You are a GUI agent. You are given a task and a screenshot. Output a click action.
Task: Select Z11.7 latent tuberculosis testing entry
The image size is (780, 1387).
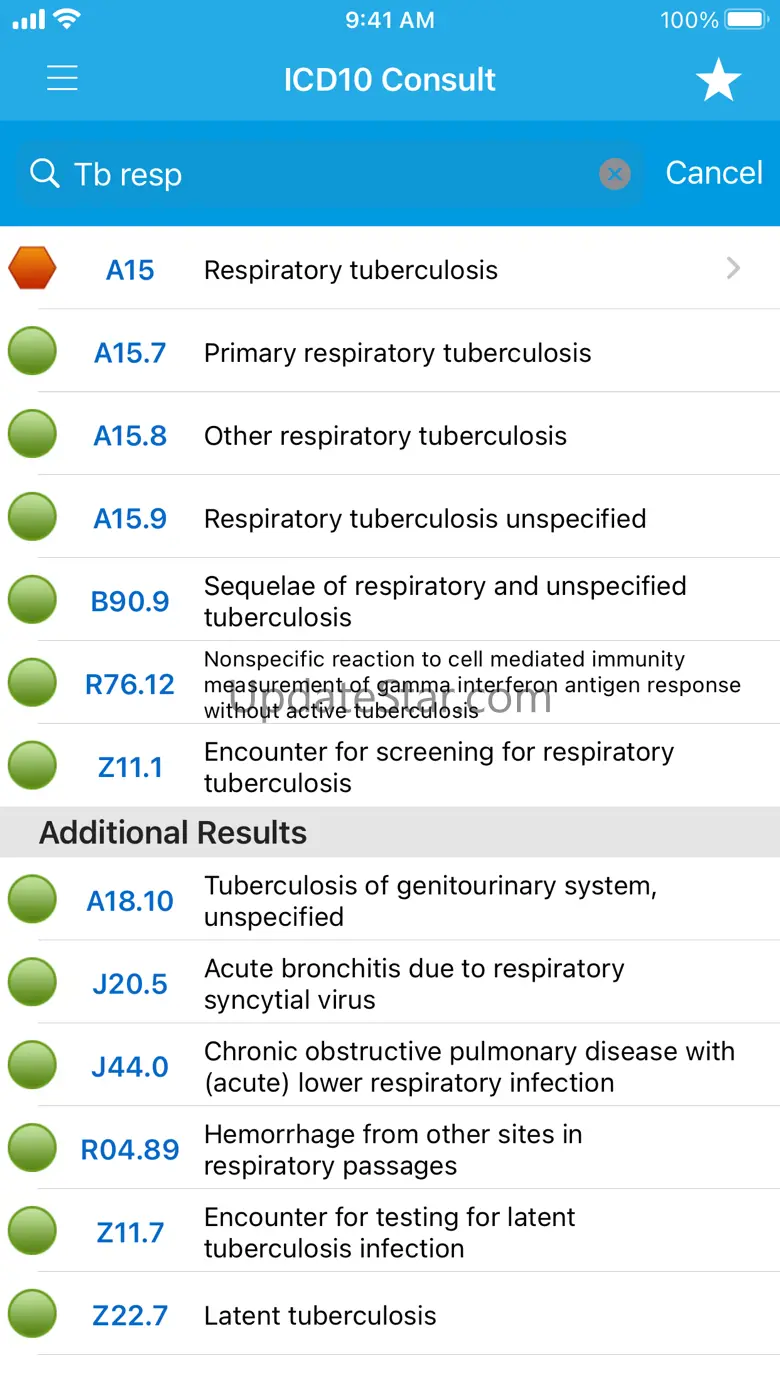(390, 1233)
